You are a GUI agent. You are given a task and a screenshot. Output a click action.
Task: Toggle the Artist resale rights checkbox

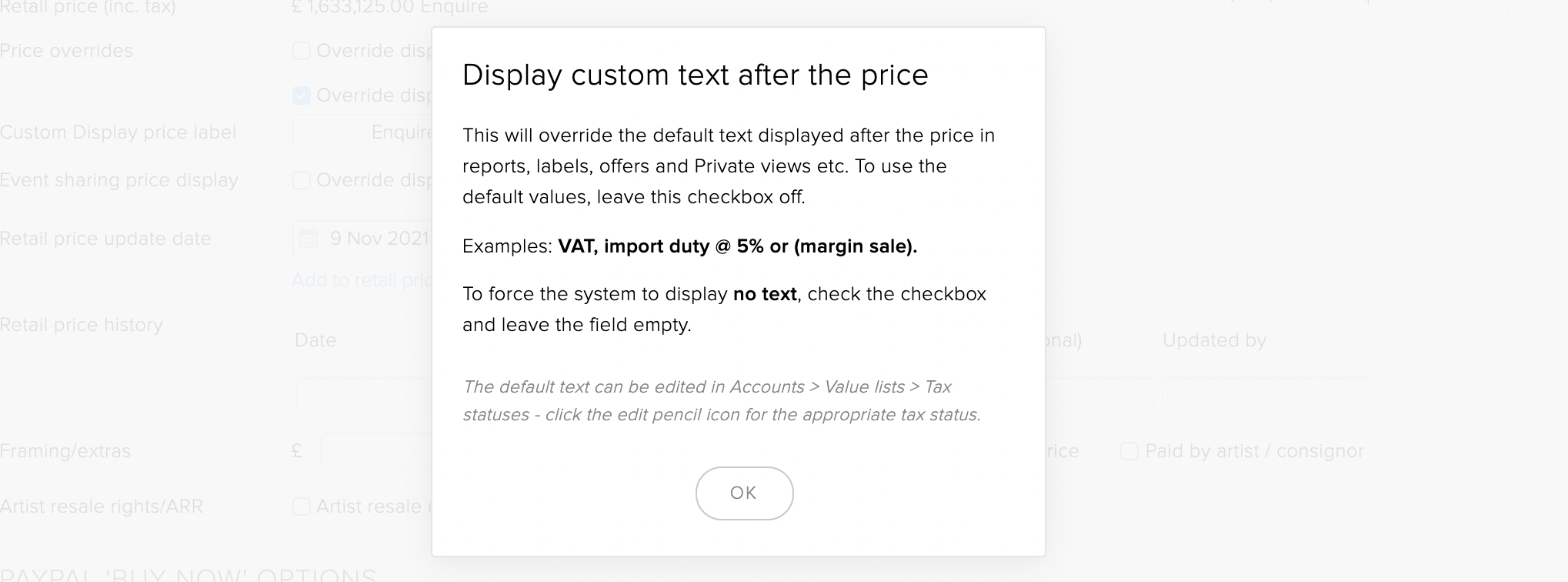click(x=302, y=507)
